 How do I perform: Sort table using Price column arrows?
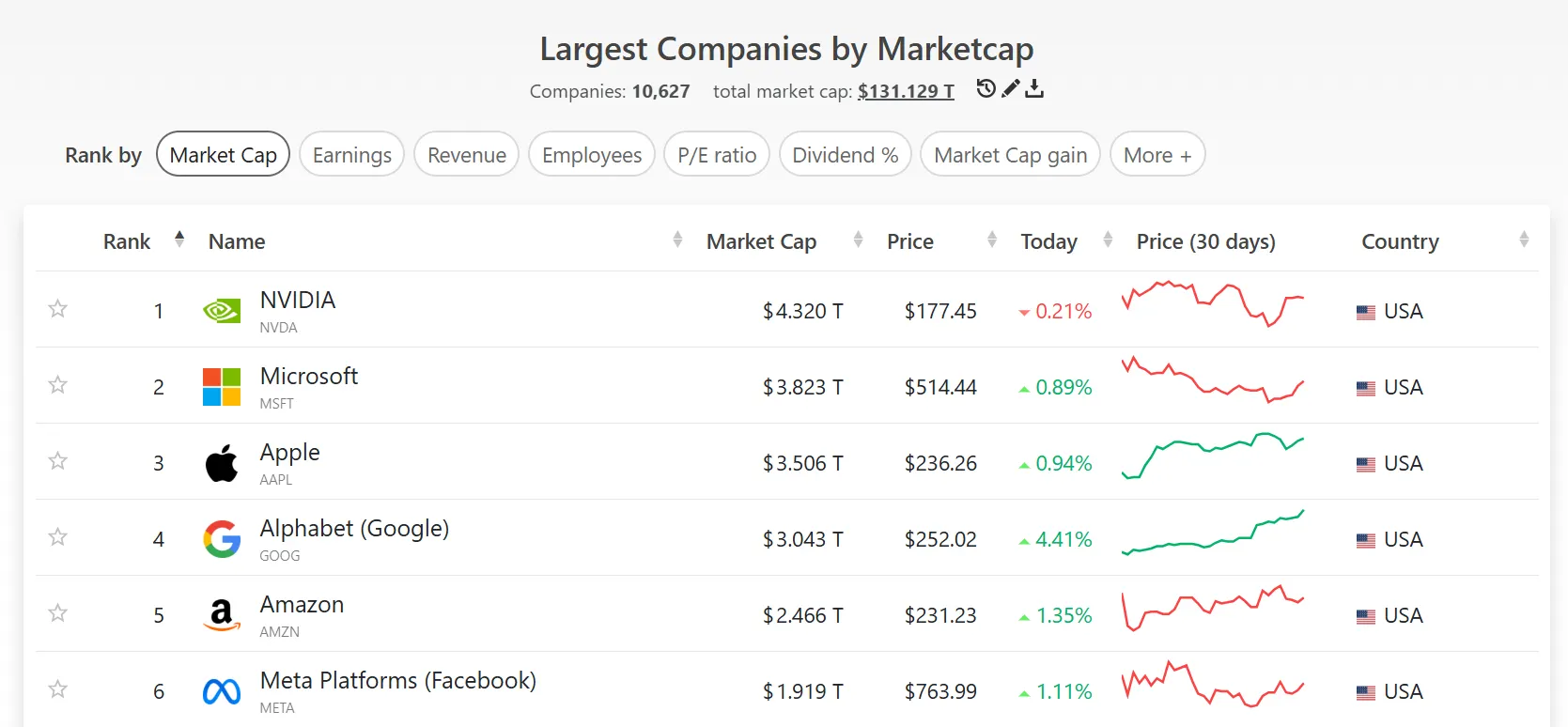(x=992, y=240)
